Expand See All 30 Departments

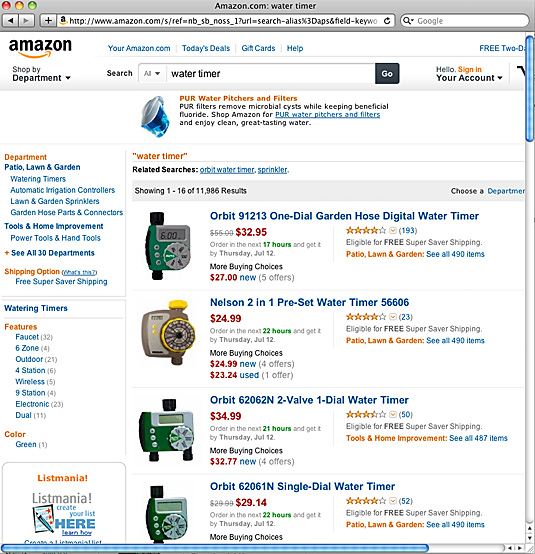pyautogui.click(x=49, y=253)
